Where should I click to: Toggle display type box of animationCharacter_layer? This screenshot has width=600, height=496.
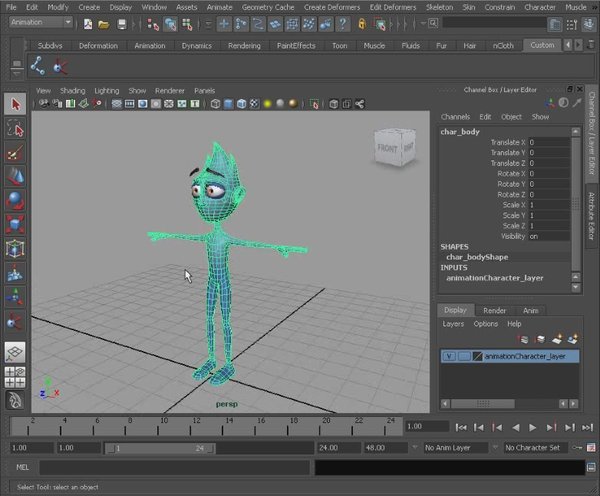464,356
